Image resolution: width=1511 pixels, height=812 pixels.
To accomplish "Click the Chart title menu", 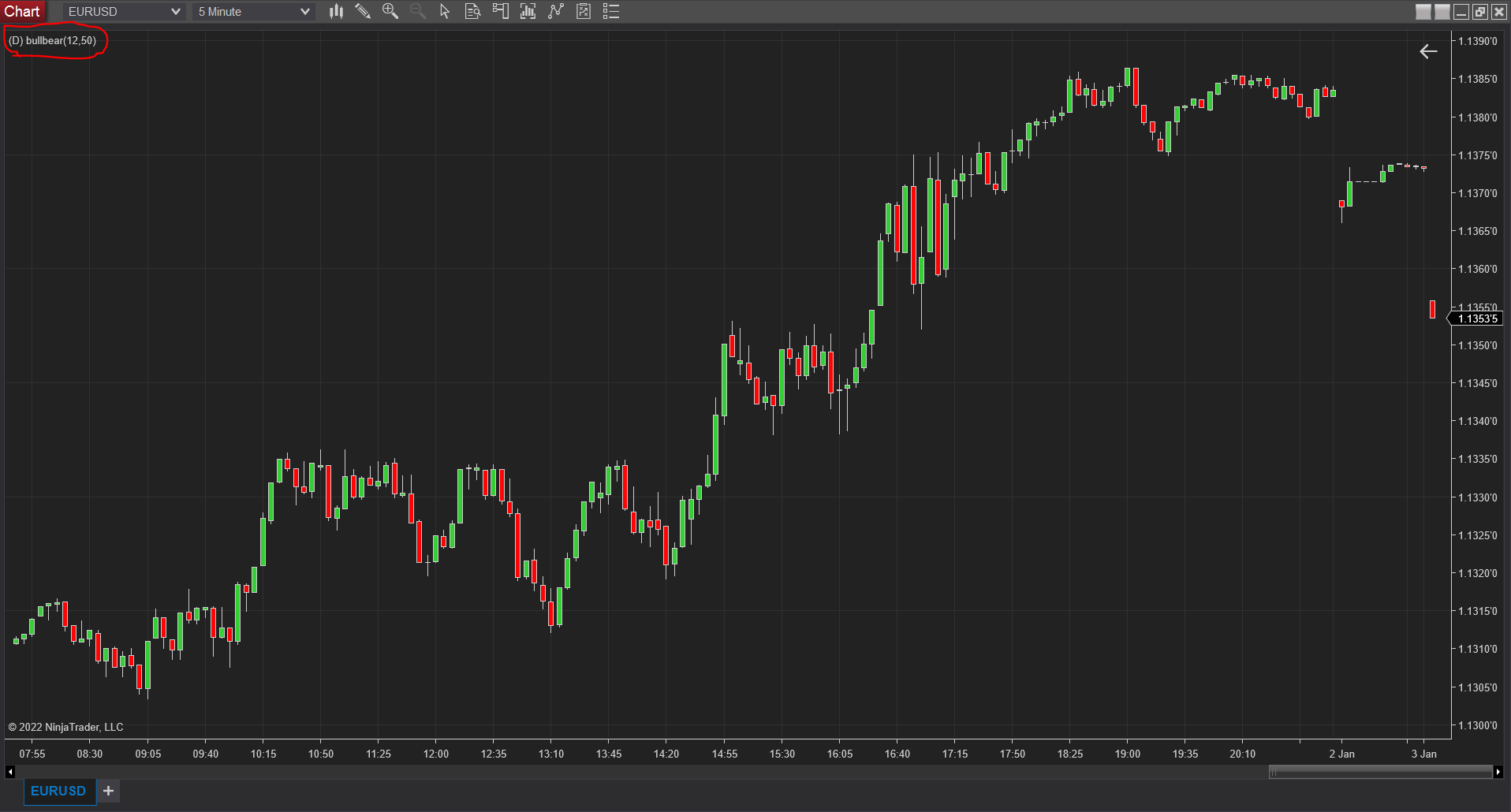I will click(23, 12).
